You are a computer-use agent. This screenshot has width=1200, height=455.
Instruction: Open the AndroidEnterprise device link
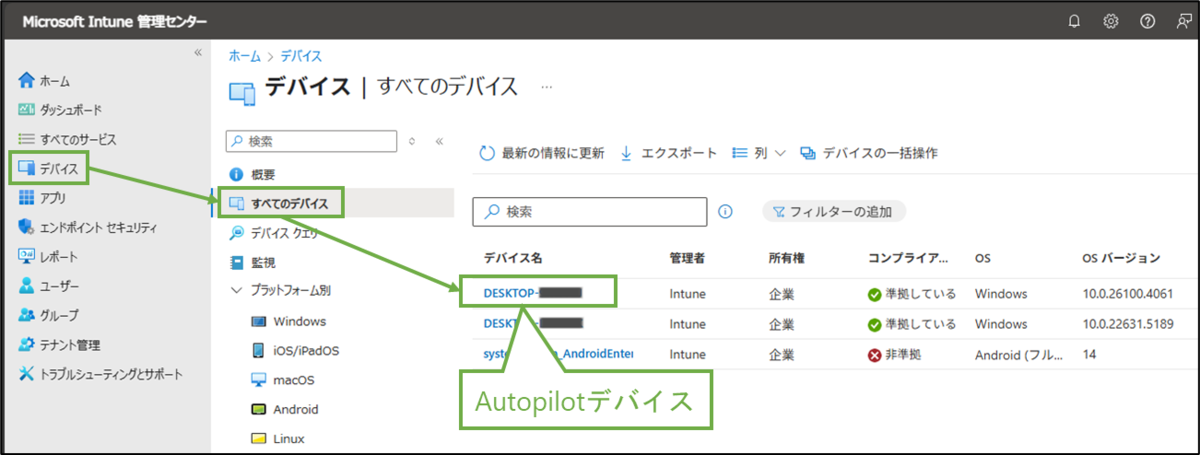point(558,354)
